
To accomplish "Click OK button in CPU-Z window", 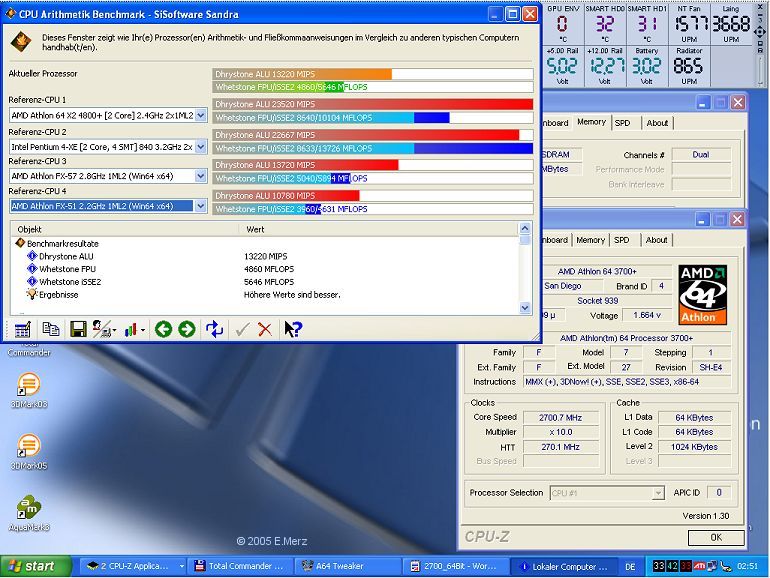I will (716, 537).
